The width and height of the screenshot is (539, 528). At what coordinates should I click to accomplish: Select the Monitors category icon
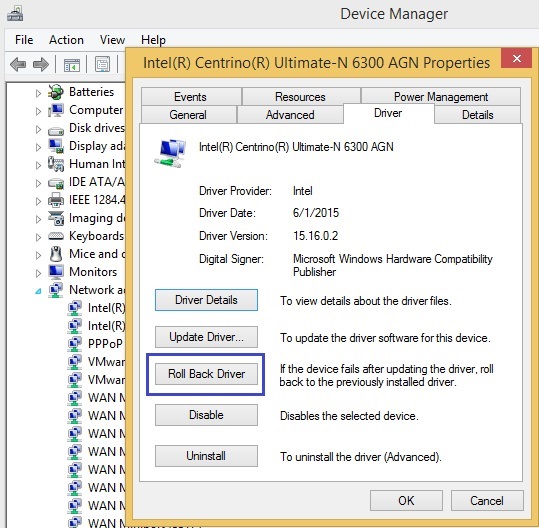pos(56,272)
